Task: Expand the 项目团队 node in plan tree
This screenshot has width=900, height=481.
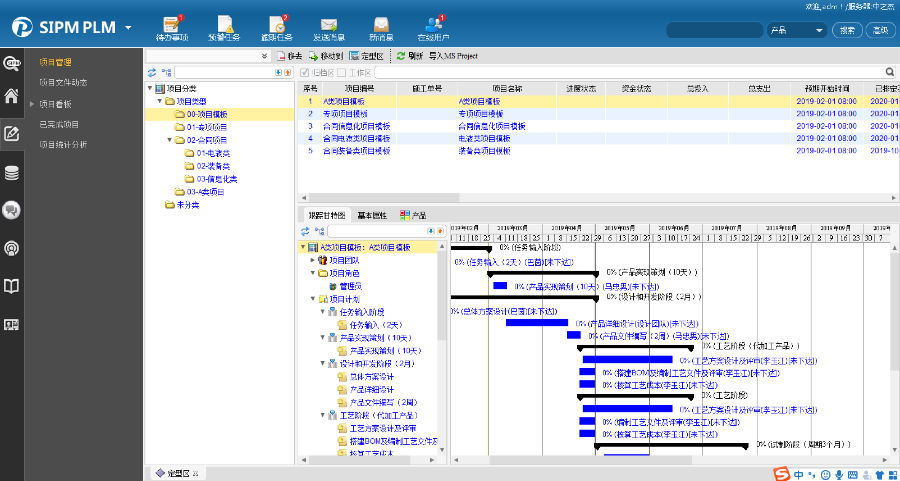Action: coord(312,260)
